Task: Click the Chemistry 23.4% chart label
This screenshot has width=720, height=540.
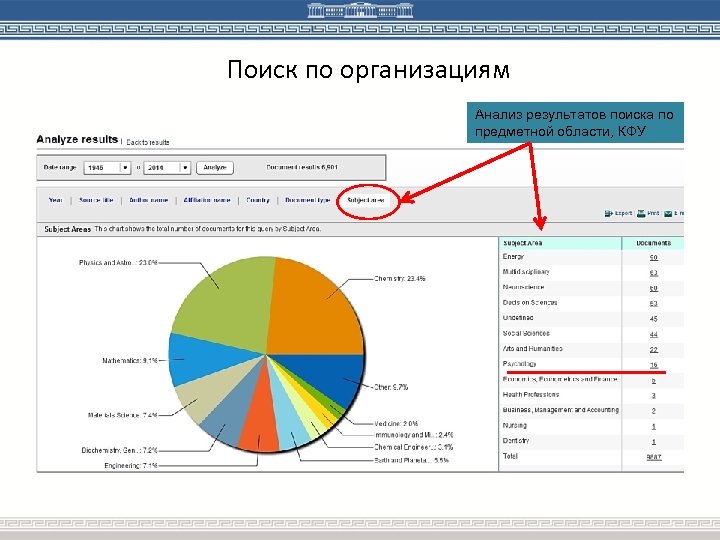Action: (x=399, y=279)
